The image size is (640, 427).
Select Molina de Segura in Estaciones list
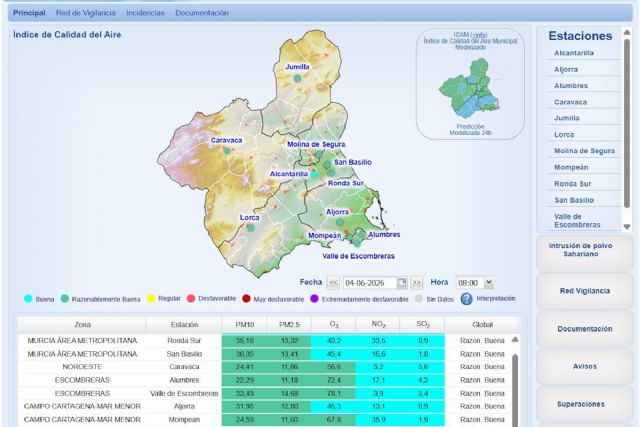584,151
